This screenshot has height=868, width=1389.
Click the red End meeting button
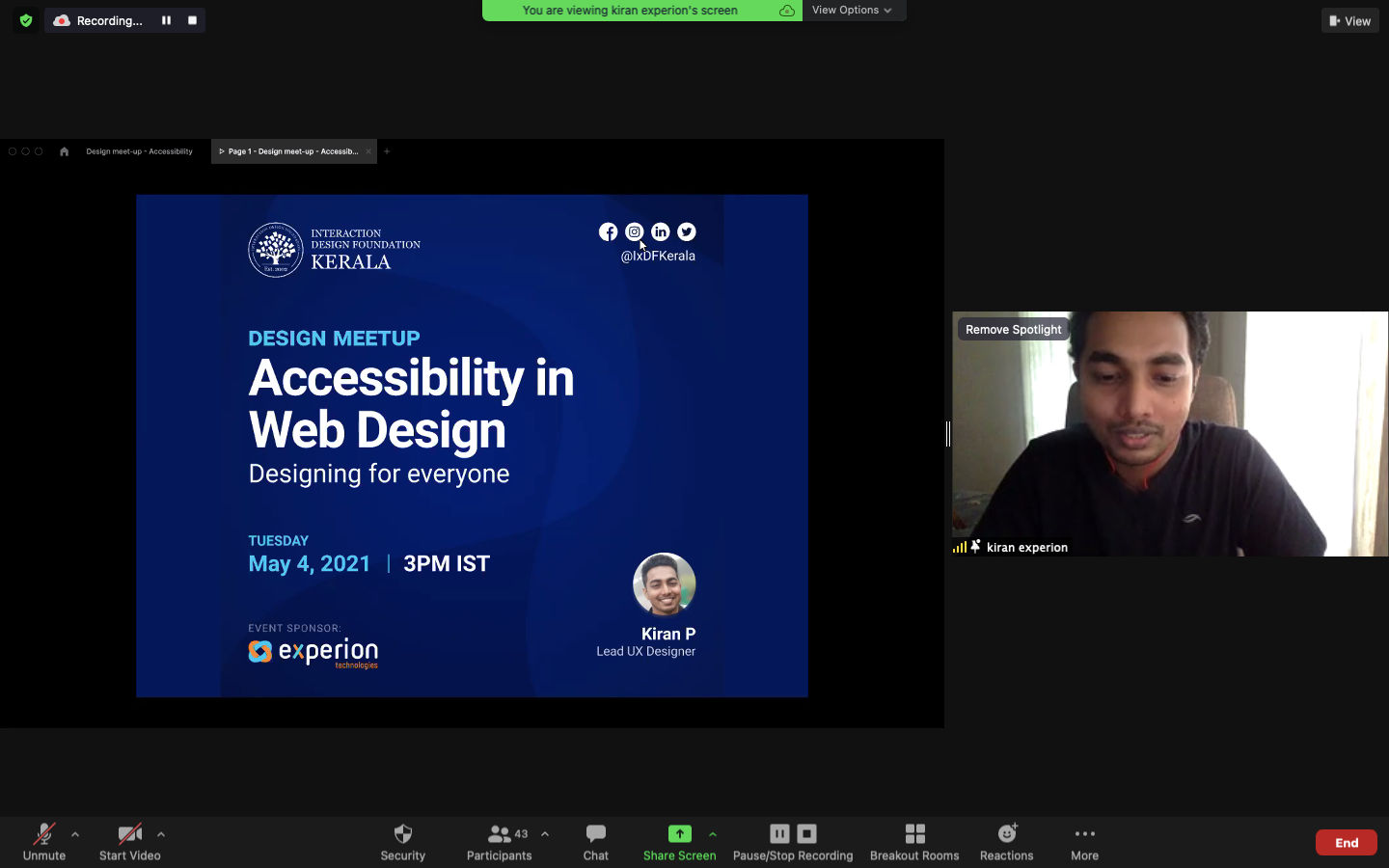point(1346,842)
